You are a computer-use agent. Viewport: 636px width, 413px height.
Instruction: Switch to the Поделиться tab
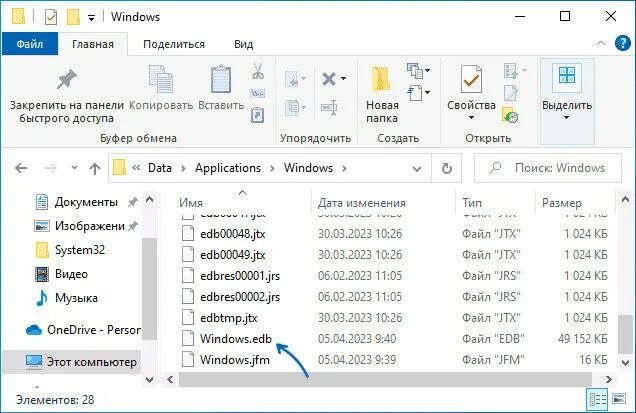174,44
